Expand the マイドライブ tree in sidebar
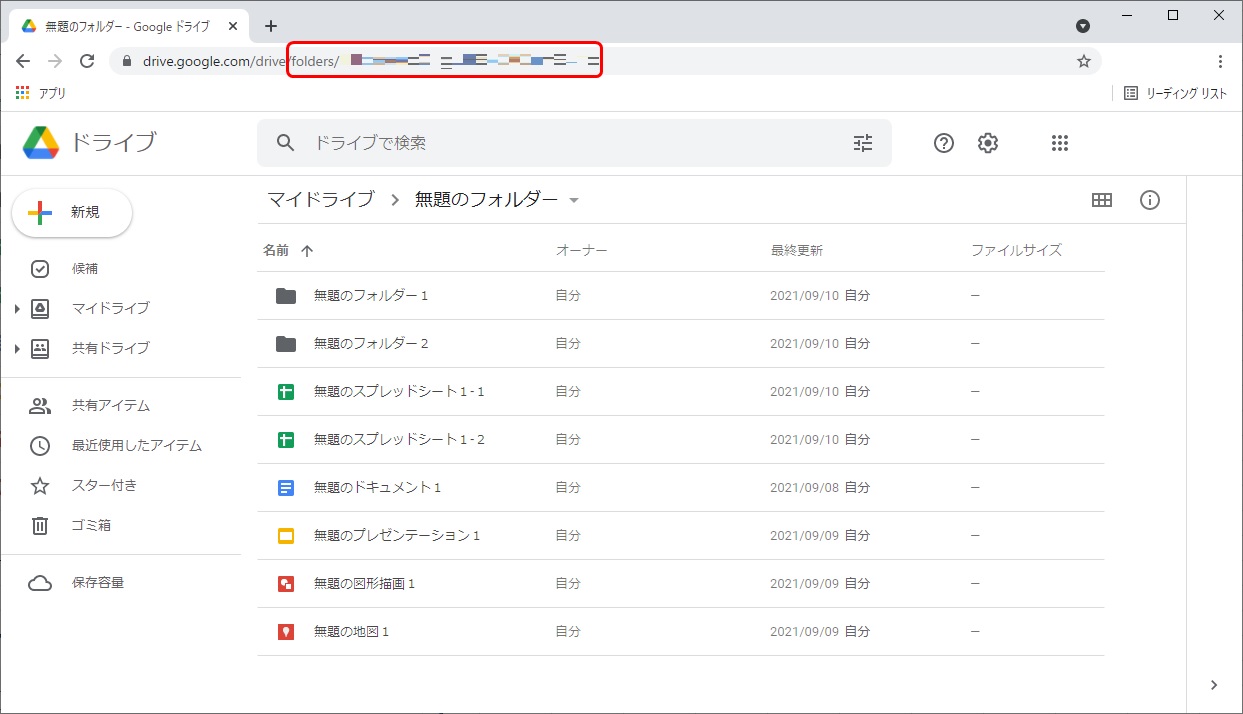The height and width of the screenshot is (714, 1243). [x=17, y=308]
